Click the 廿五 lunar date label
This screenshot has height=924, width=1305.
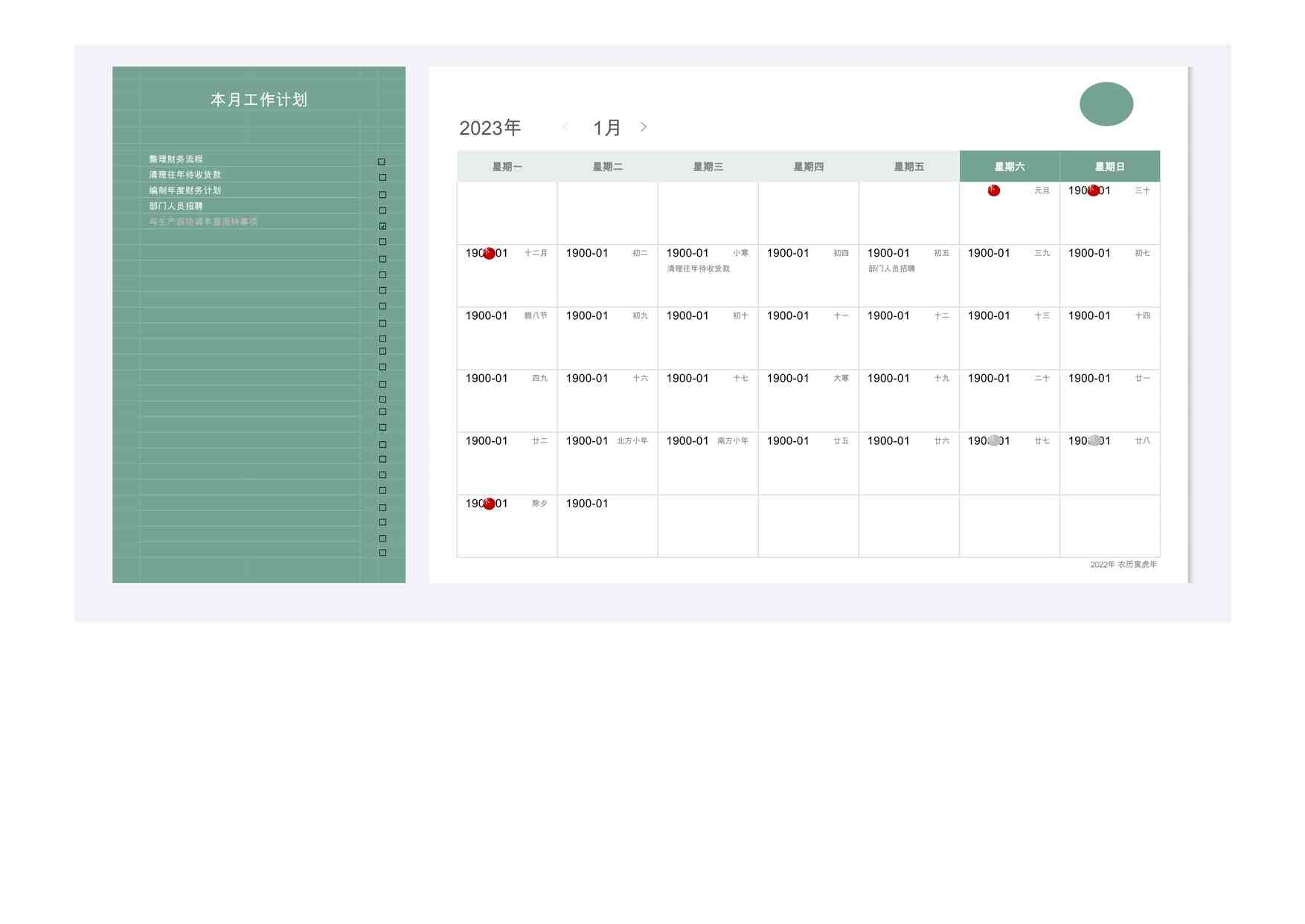tap(841, 440)
